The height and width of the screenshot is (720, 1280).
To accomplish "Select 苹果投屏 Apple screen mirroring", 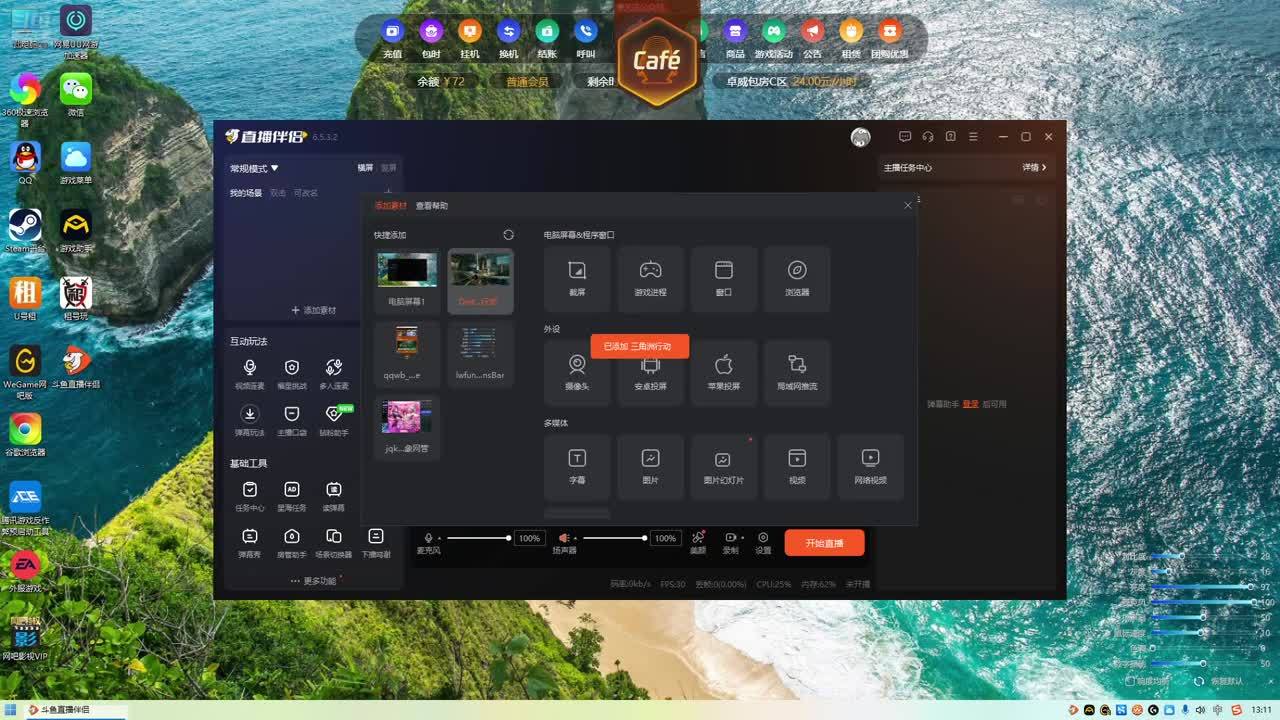I will pos(724,372).
